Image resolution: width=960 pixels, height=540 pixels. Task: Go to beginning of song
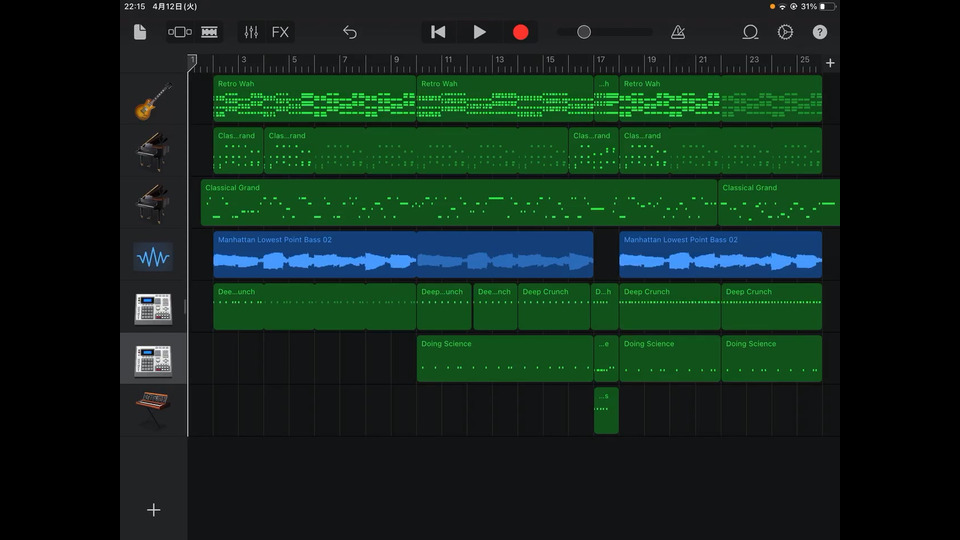[438, 32]
